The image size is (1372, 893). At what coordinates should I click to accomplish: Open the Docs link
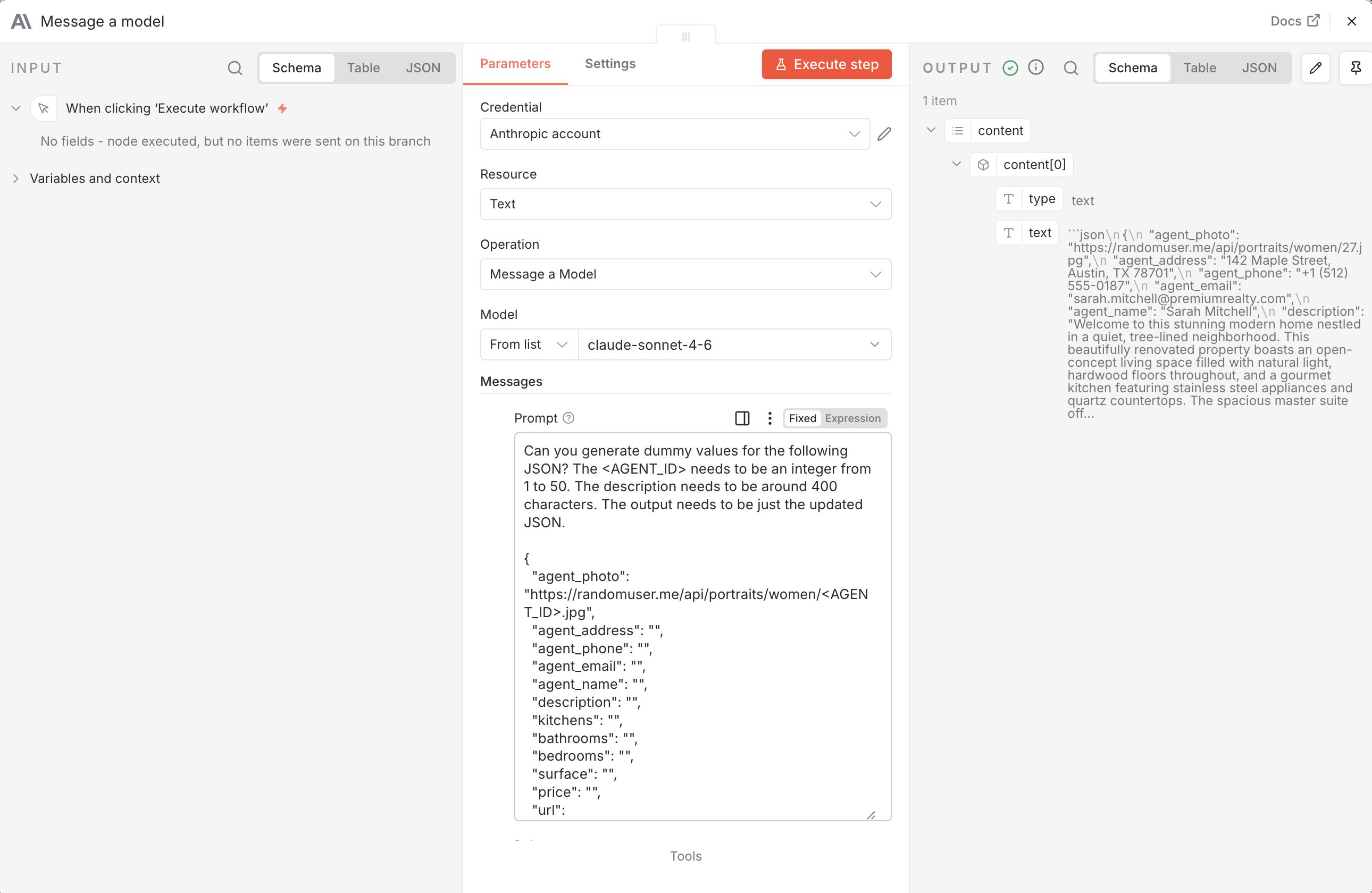coord(1295,21)
